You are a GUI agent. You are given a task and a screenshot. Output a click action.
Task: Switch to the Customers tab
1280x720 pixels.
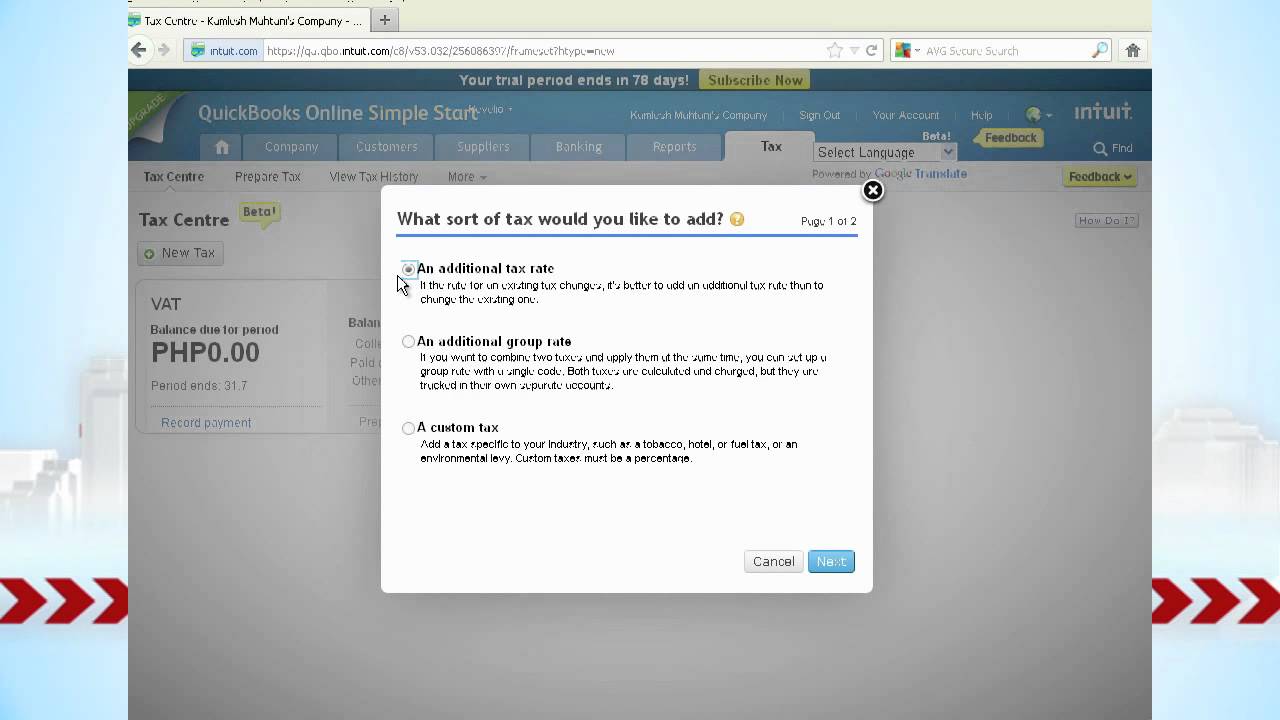[387, 147]
